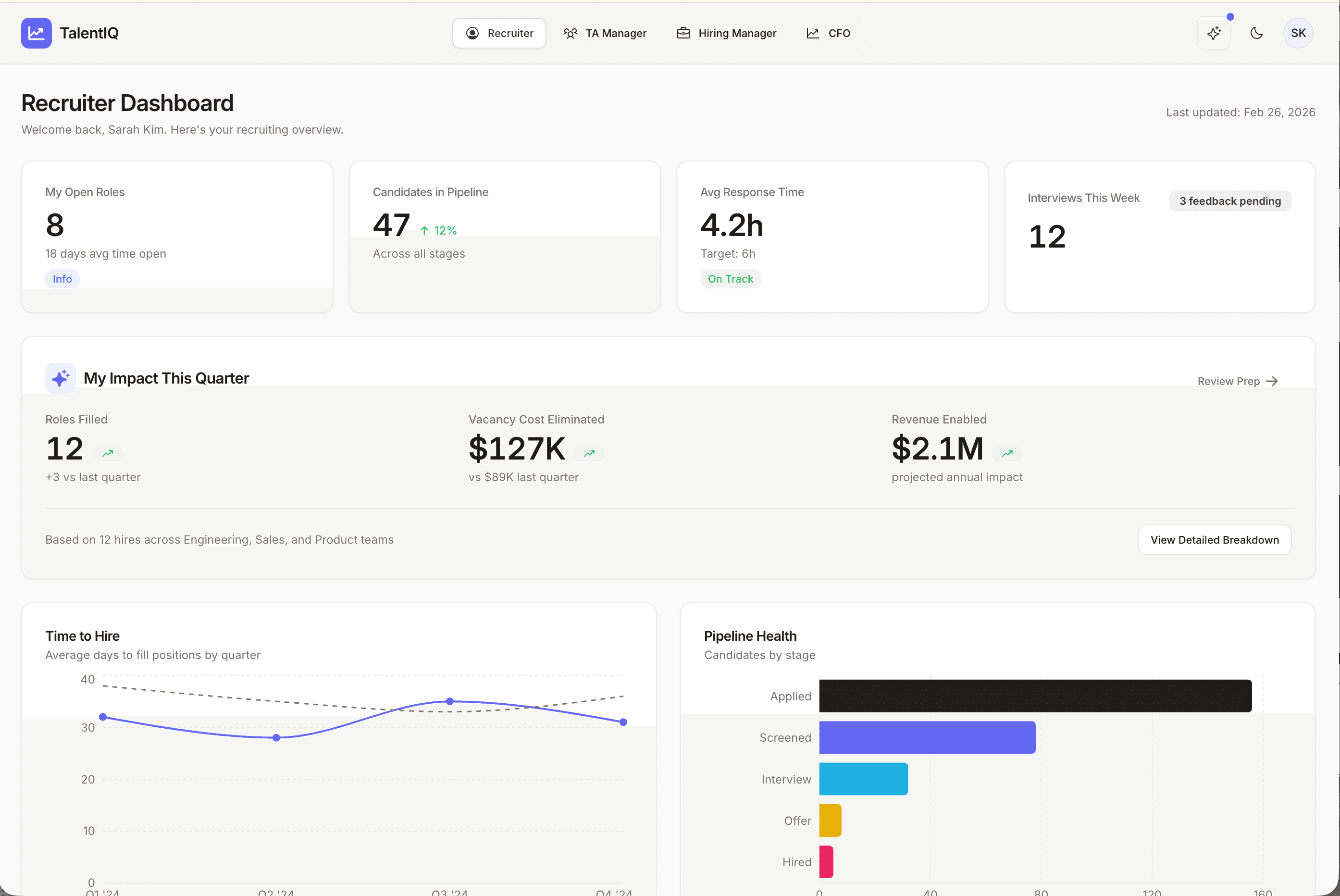Click the 3 feedback pending badge
The image size is (1340, 896).
click(x=1230, y=201)
